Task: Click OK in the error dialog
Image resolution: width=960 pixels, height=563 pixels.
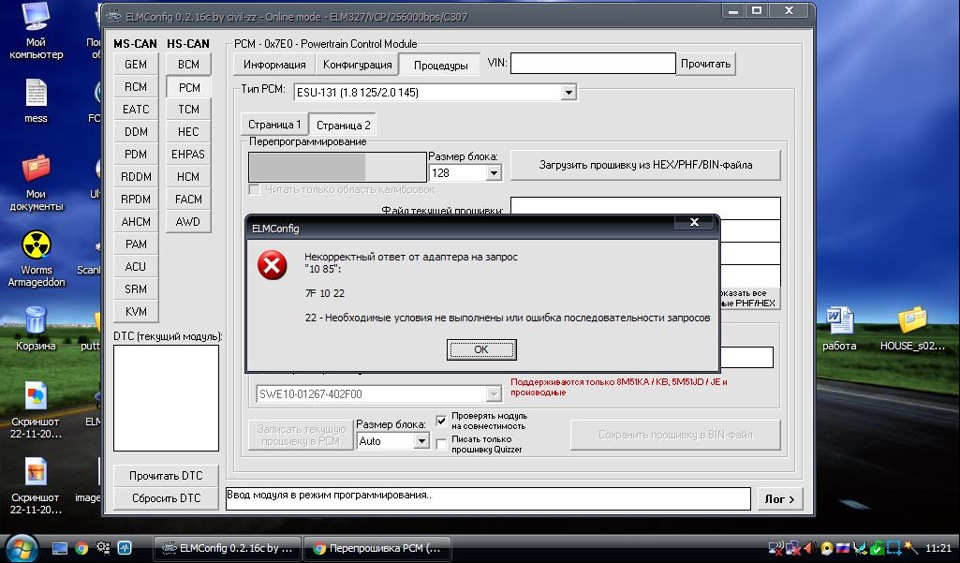Action: tap(481, 349)
